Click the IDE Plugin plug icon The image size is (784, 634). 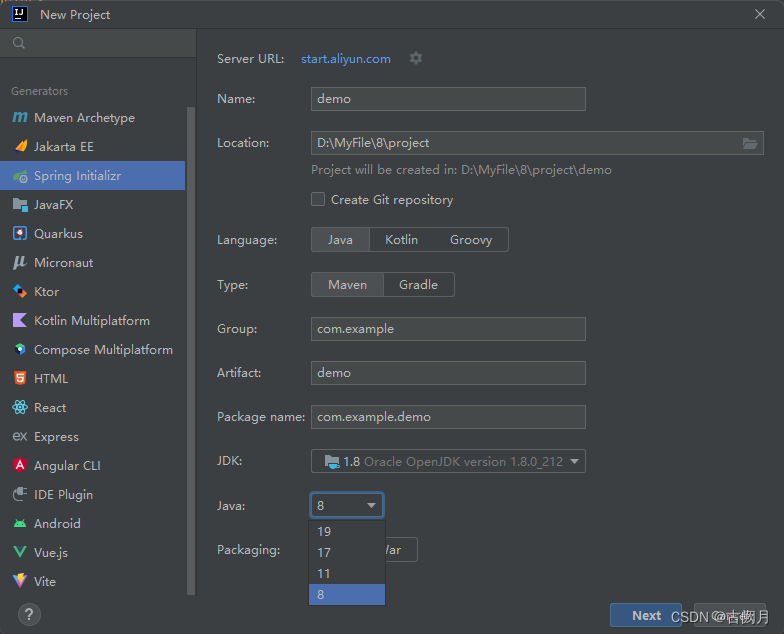click(x=20, y=494)
